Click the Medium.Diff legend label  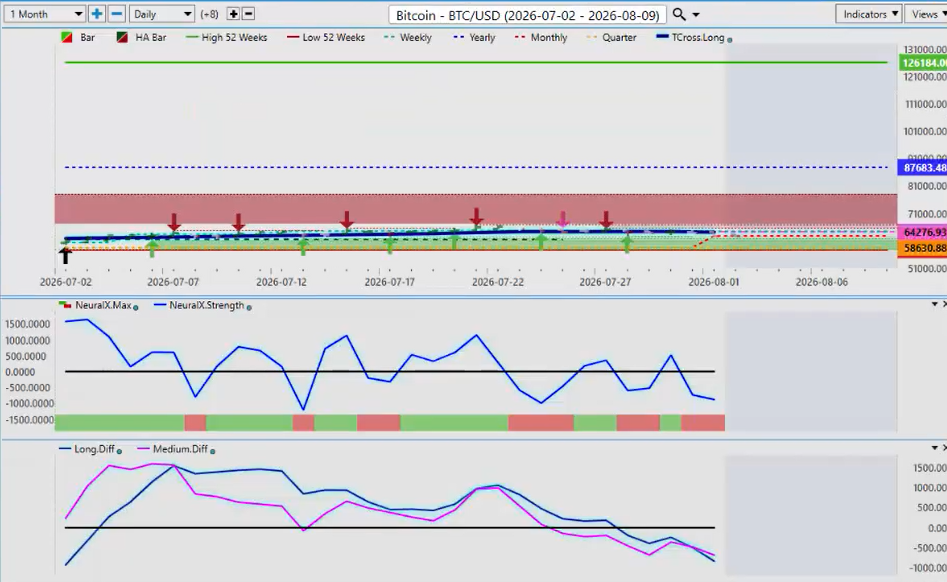pyautogui.click(x=180, y=449)
